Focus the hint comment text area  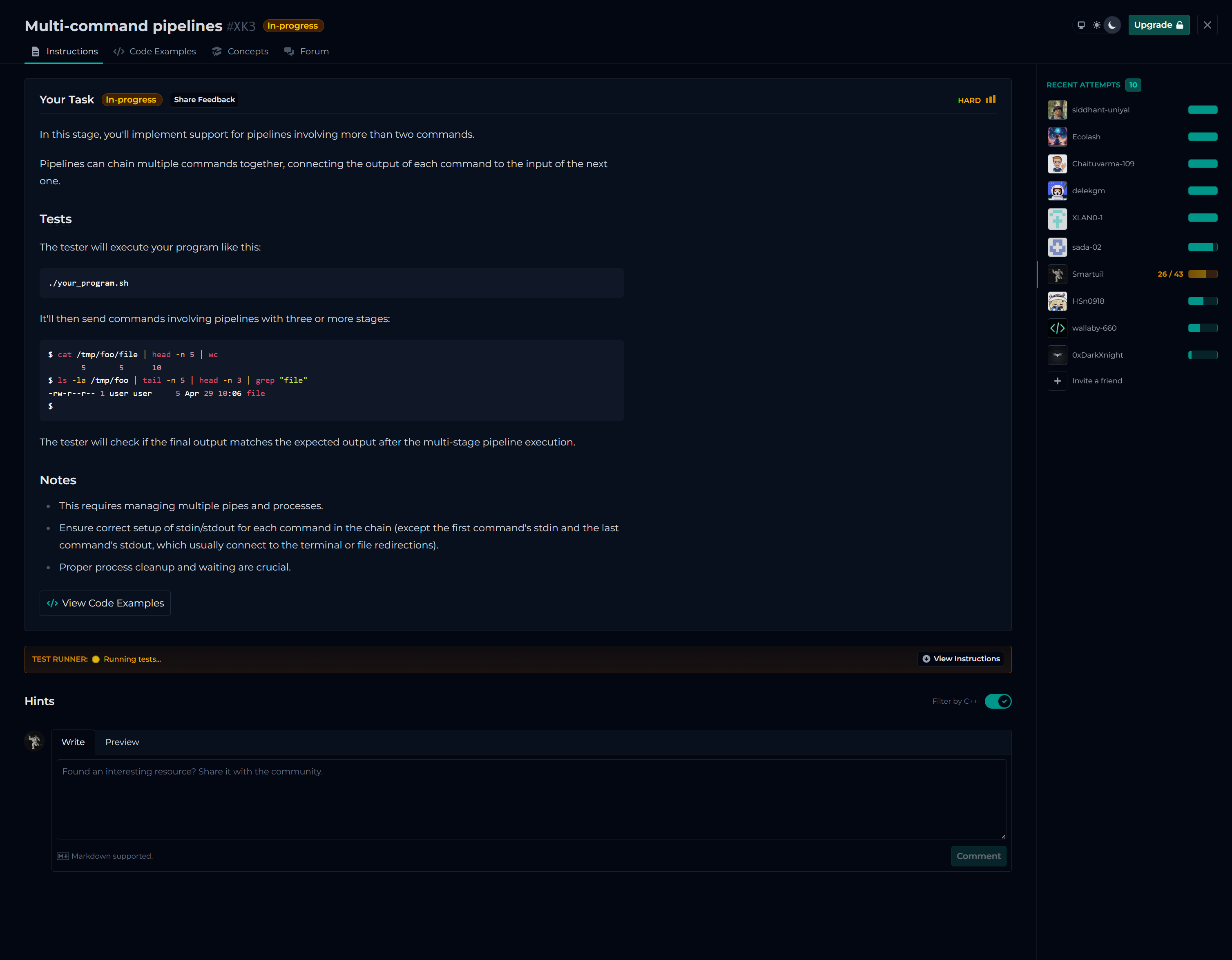(531, 799)
